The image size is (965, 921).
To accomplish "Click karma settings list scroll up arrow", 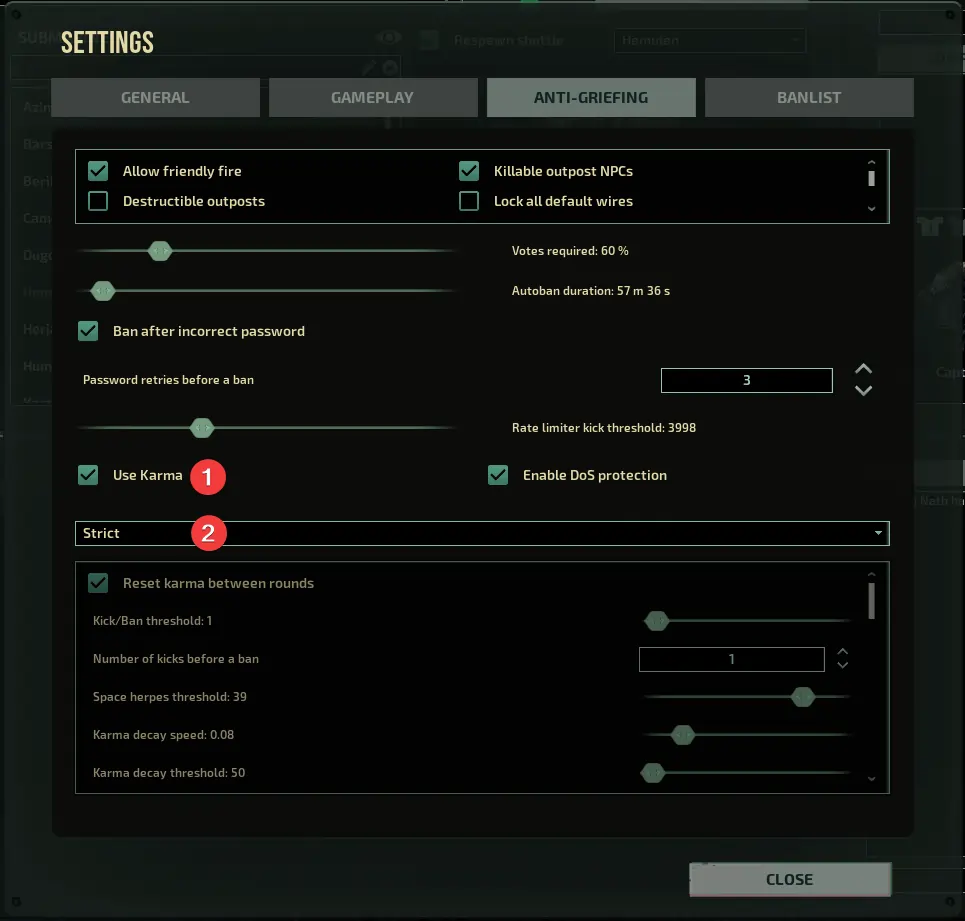I will (x=871, y=574).
